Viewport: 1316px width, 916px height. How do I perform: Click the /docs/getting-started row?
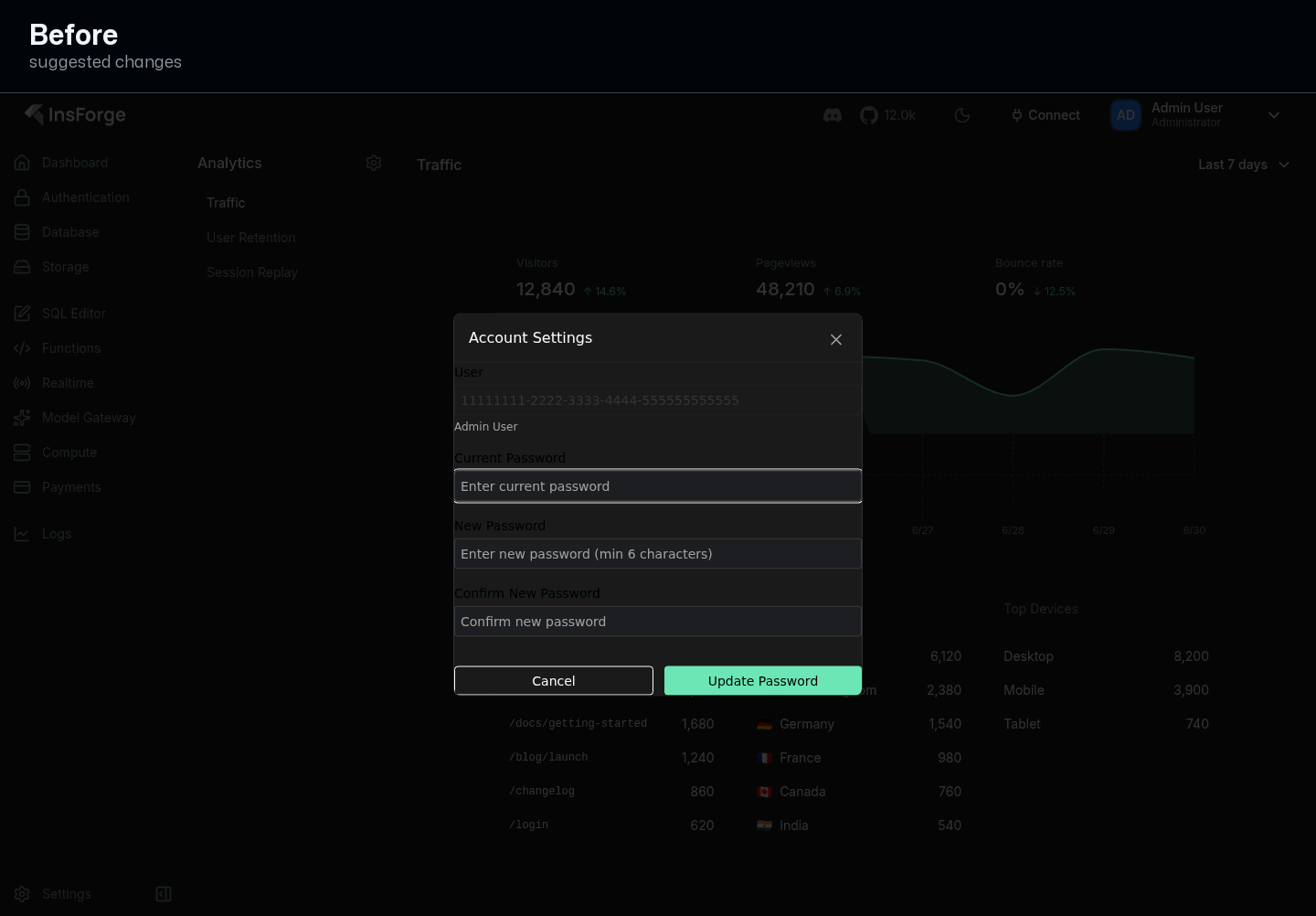click(611, 724)
